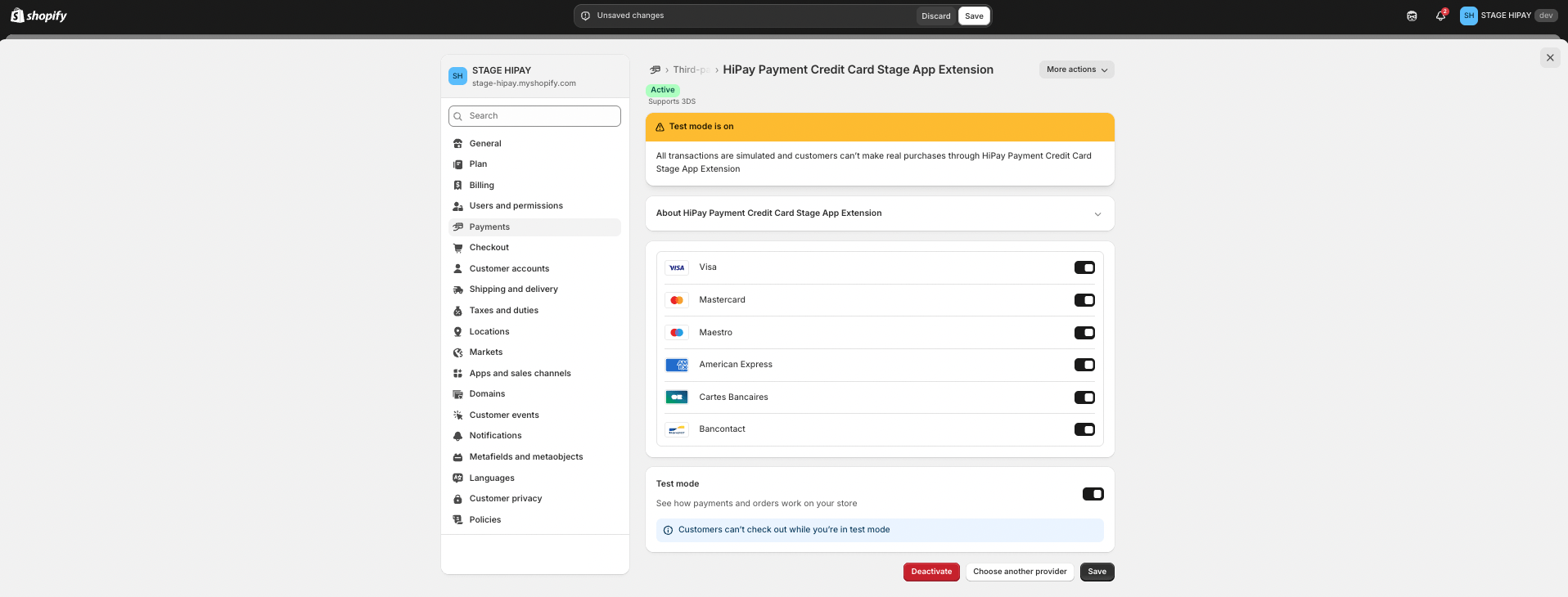Click the red Deactivate button
This screenshot has height=597, width=1568.
931,572
